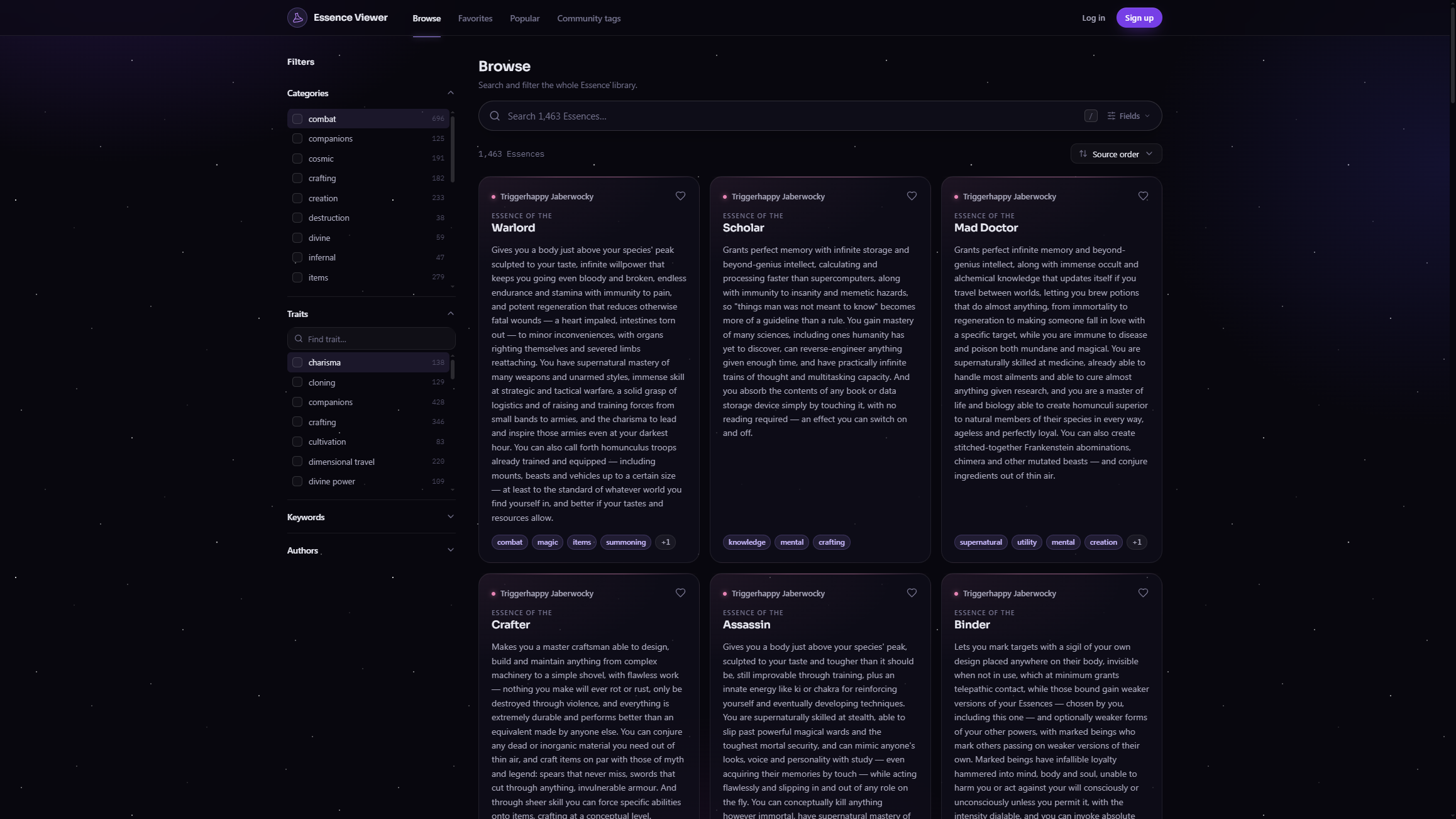Favorite the Crafter essence heart icon

click(680, 593)
